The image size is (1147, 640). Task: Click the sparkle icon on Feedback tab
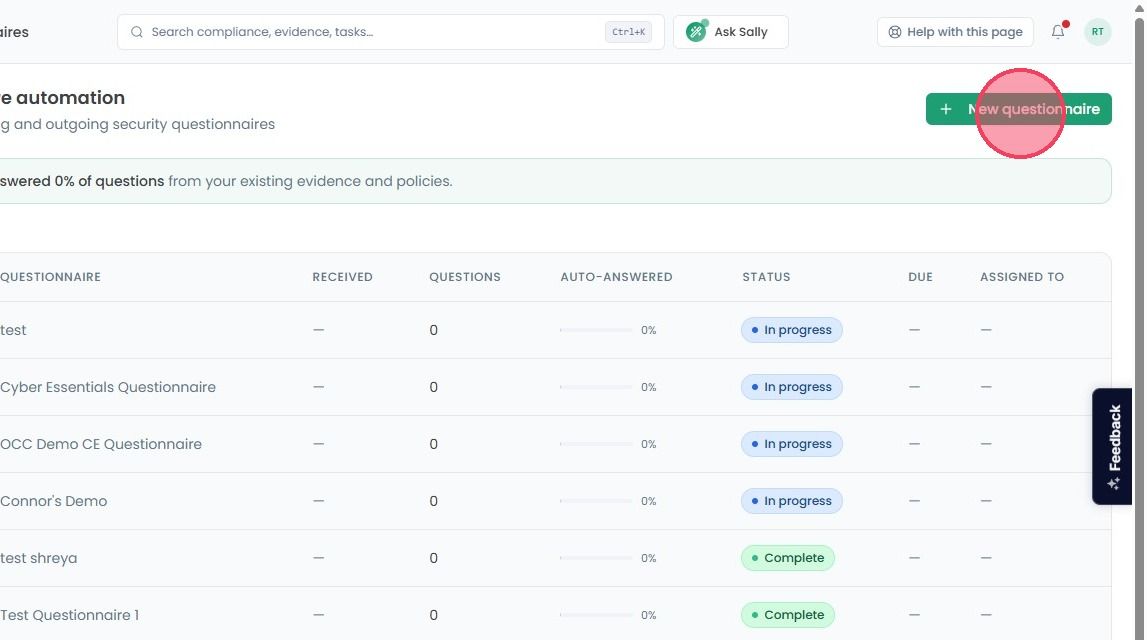(x=1113, y=483)
